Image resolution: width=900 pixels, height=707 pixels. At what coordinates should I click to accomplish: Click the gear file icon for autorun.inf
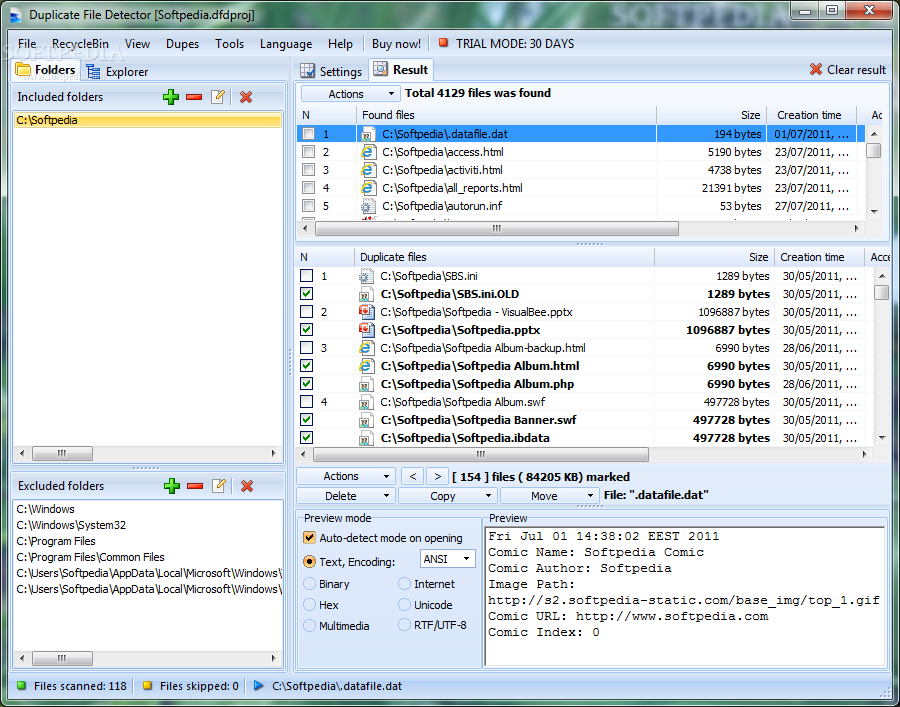(x=367, y=206)
